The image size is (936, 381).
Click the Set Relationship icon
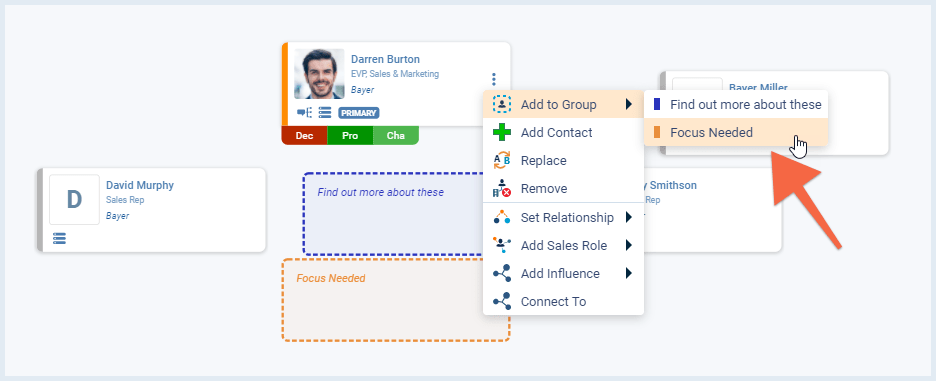502,217
